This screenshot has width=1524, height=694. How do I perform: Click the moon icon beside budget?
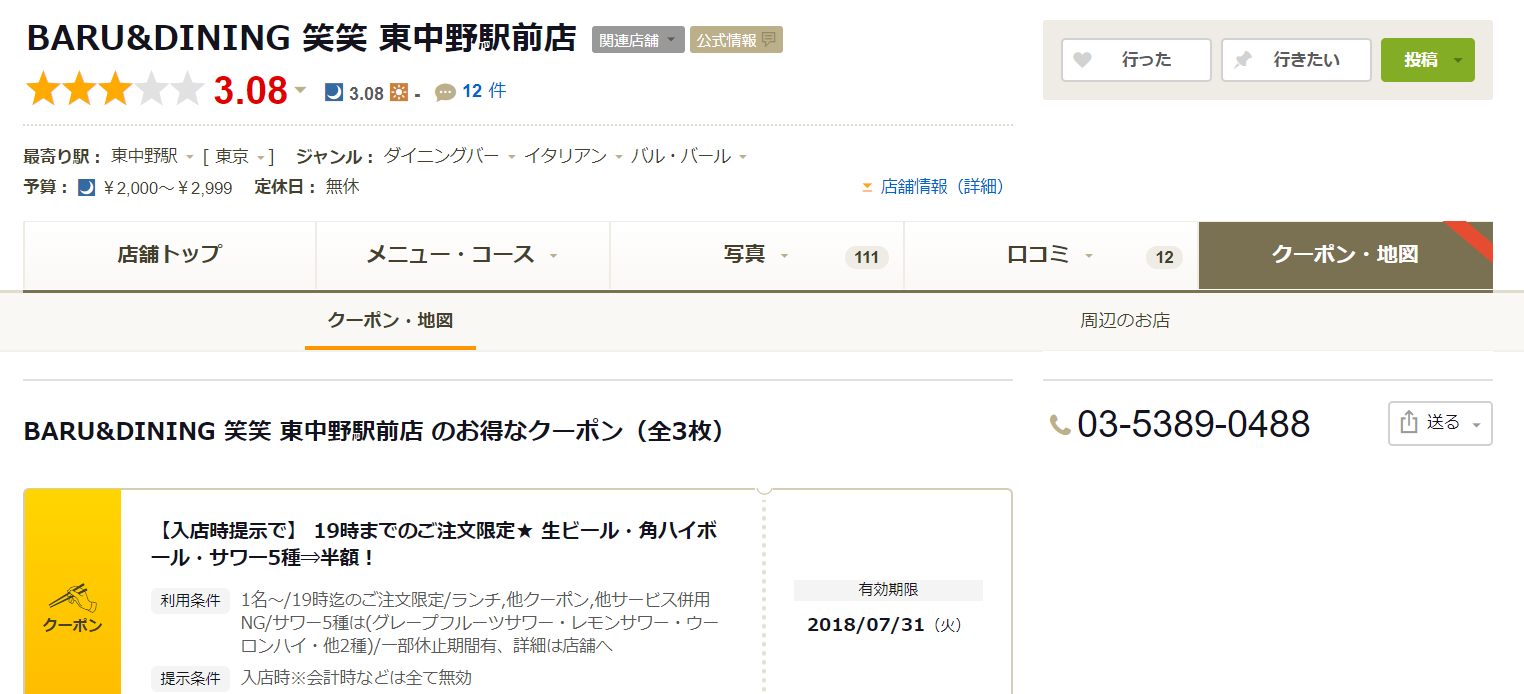click(x=87, y=187)
